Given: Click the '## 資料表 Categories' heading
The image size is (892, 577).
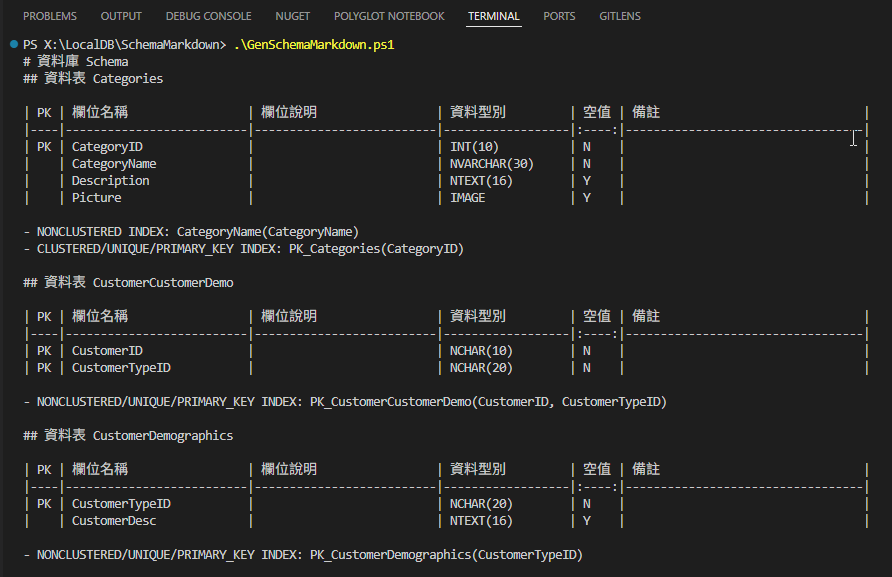Looking at the screenshot, I should 93,78.
